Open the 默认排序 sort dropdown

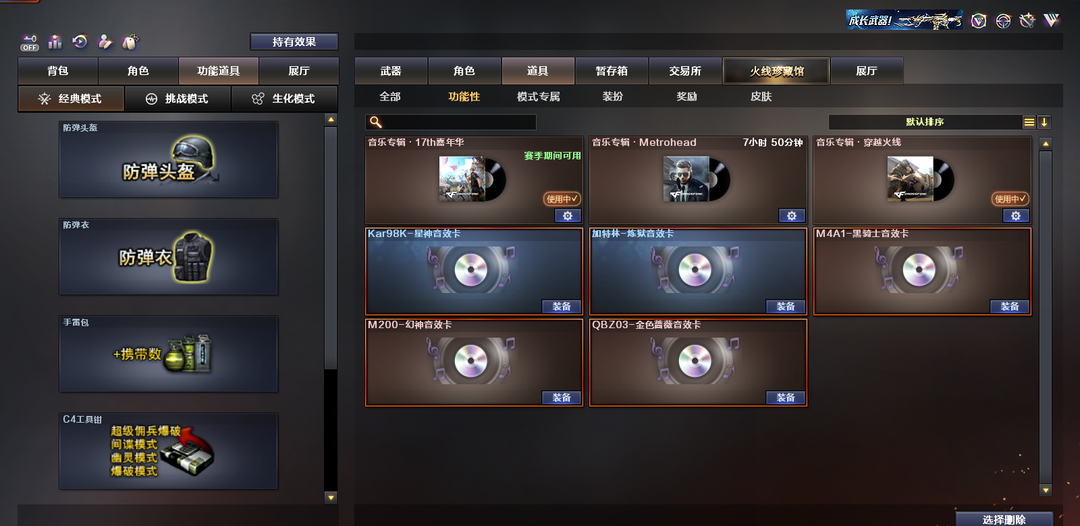(924, 122)
